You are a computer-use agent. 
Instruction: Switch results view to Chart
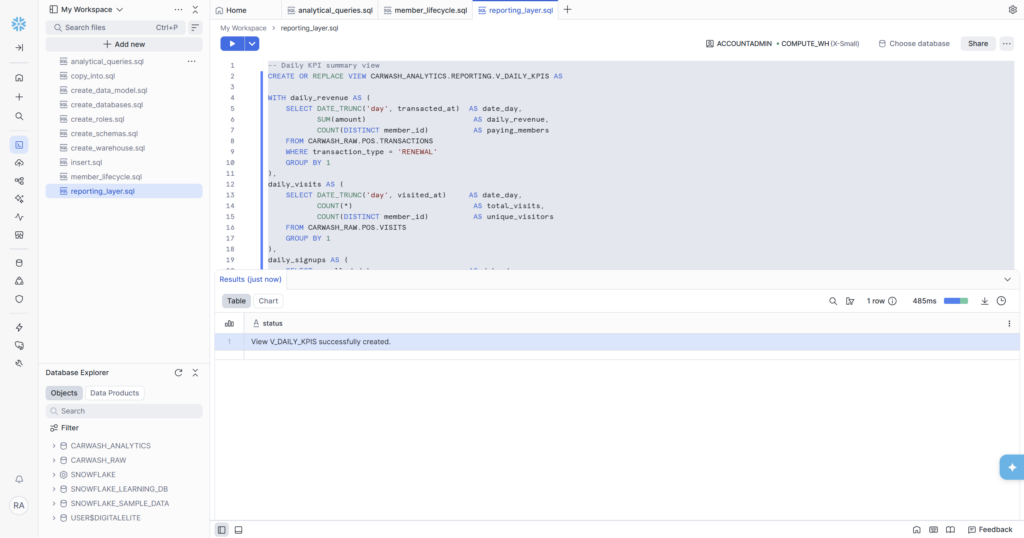(x=268, y=301)
